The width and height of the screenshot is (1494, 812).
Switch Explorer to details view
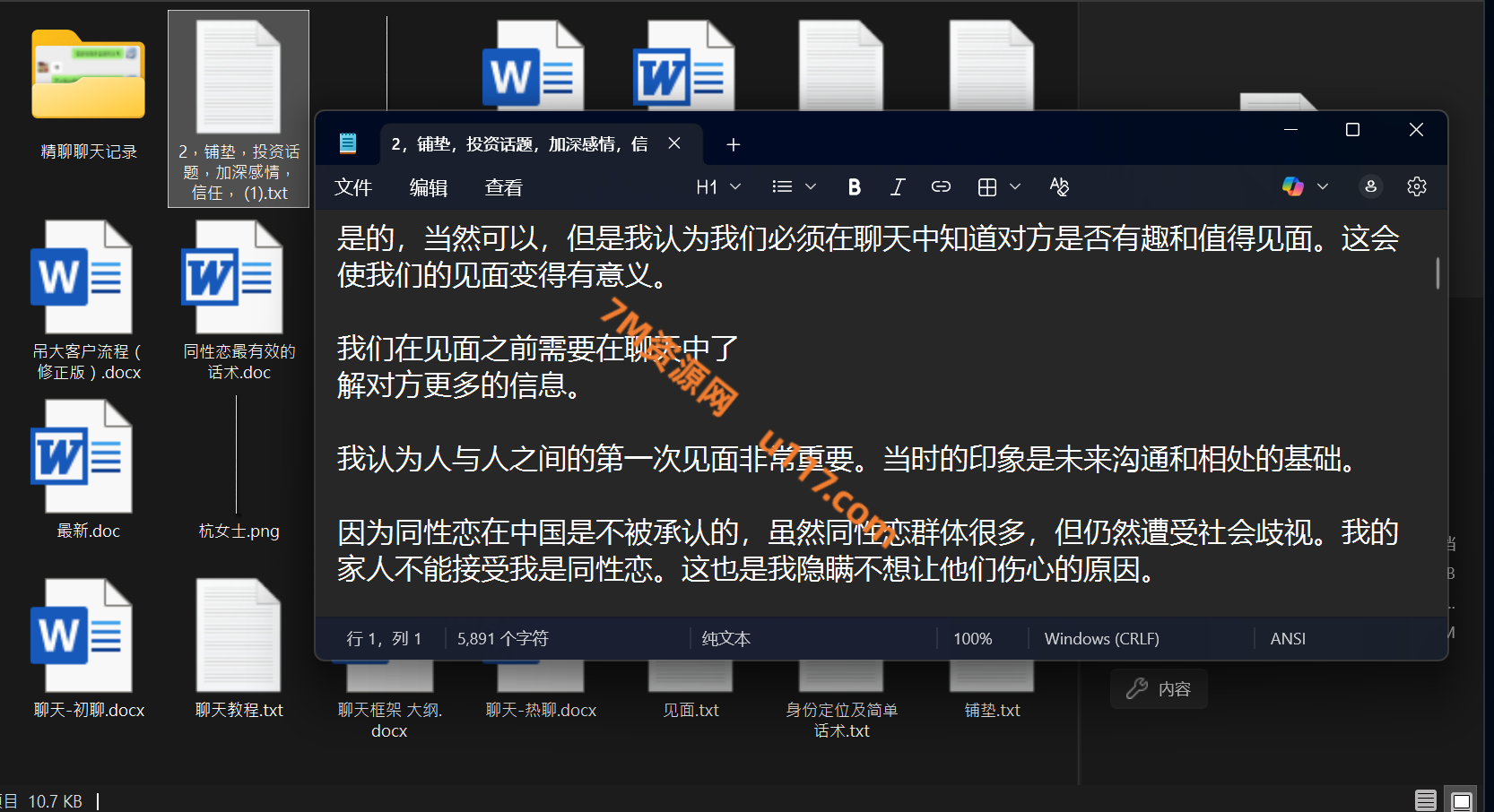[1425, 799]
